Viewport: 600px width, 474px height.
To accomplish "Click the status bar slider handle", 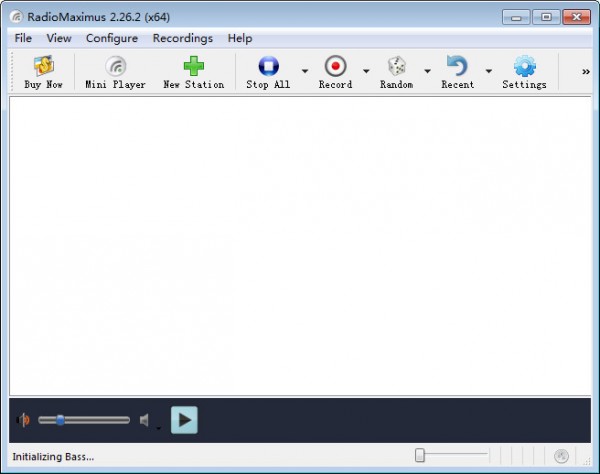I will (x=420, y=455).
